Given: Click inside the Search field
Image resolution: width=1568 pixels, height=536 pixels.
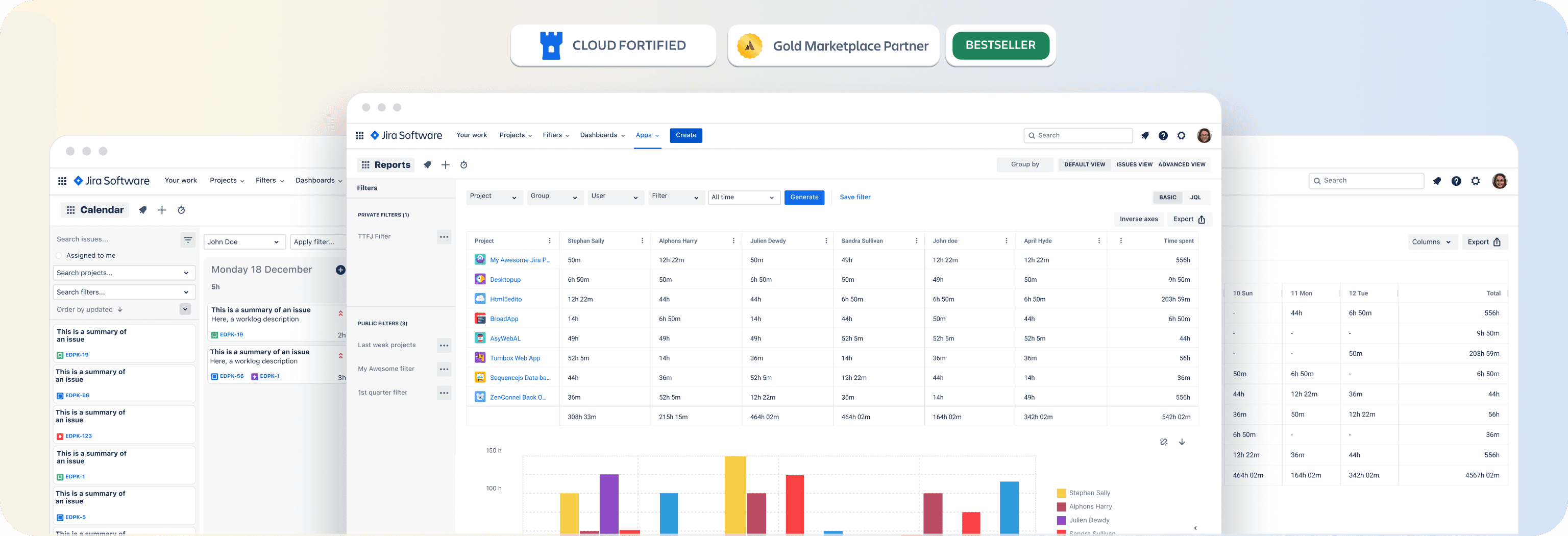Looking at the screenshot, I should click(x=1078, y=135).
